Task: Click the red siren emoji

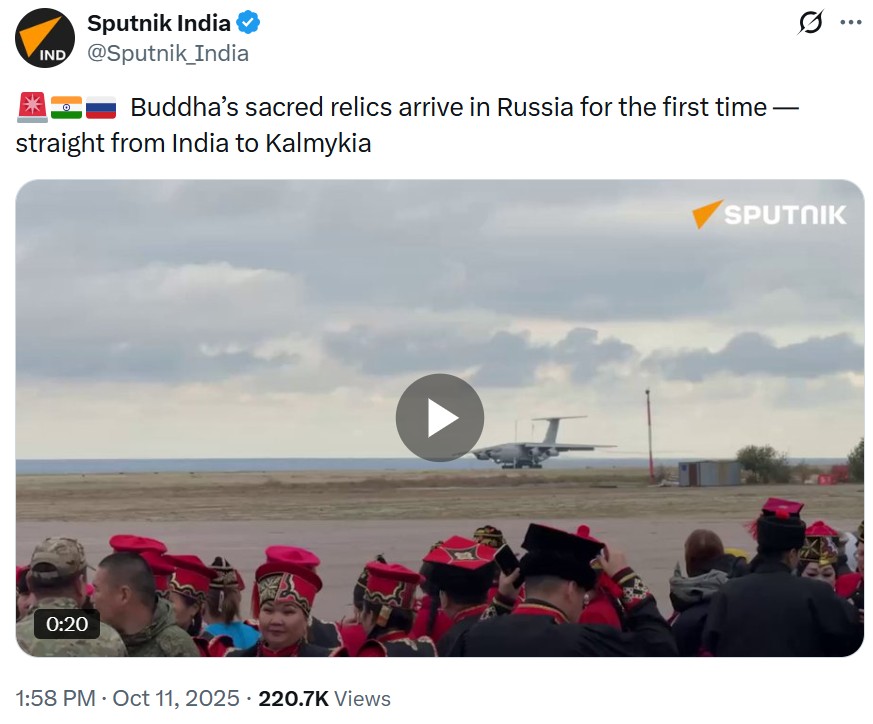Action: click(32, 106)
